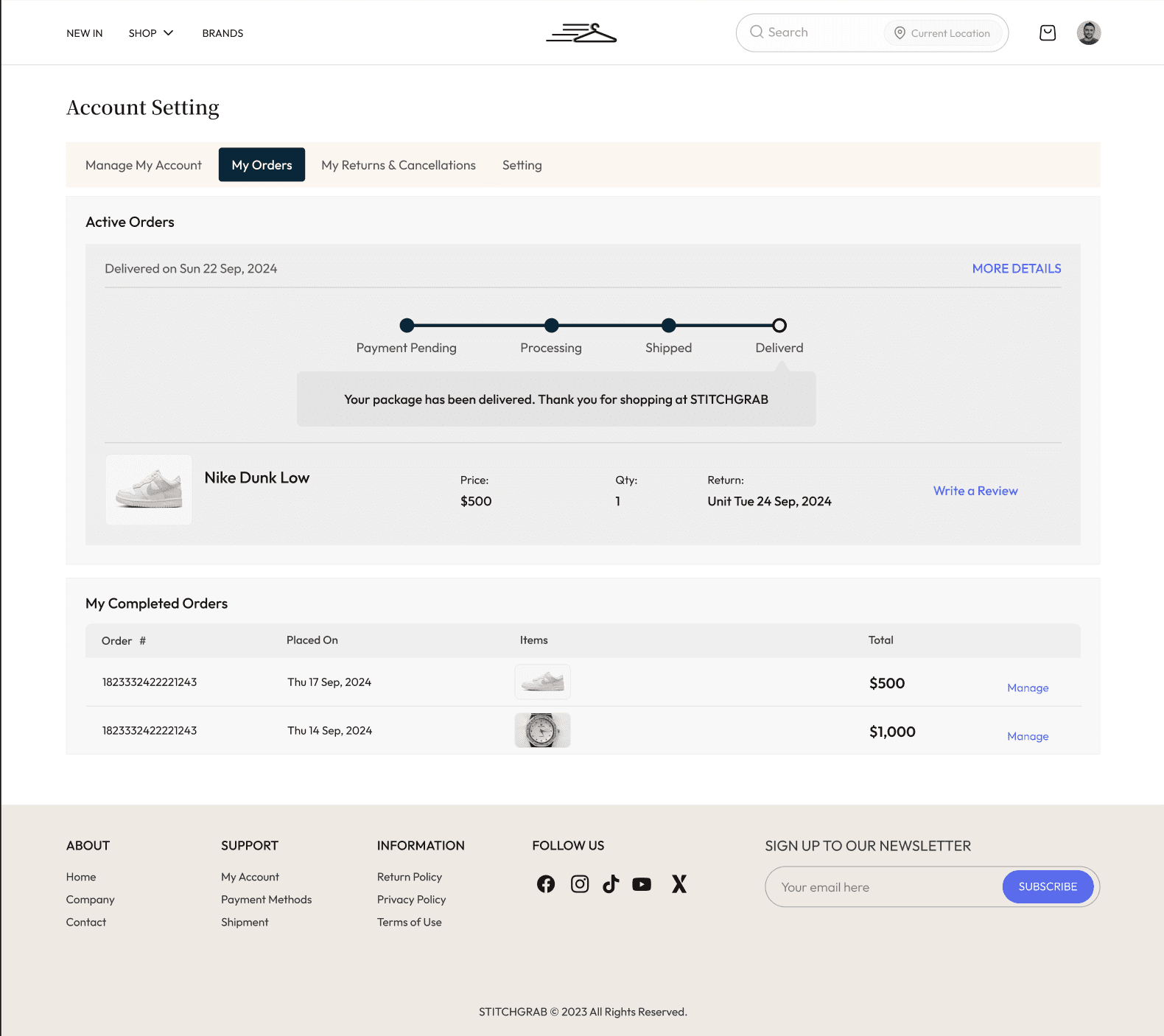The height and width of the screenshot is (1036, 1164).
Task: Select the Deliverd progress step circle
Action: (779, 325)
